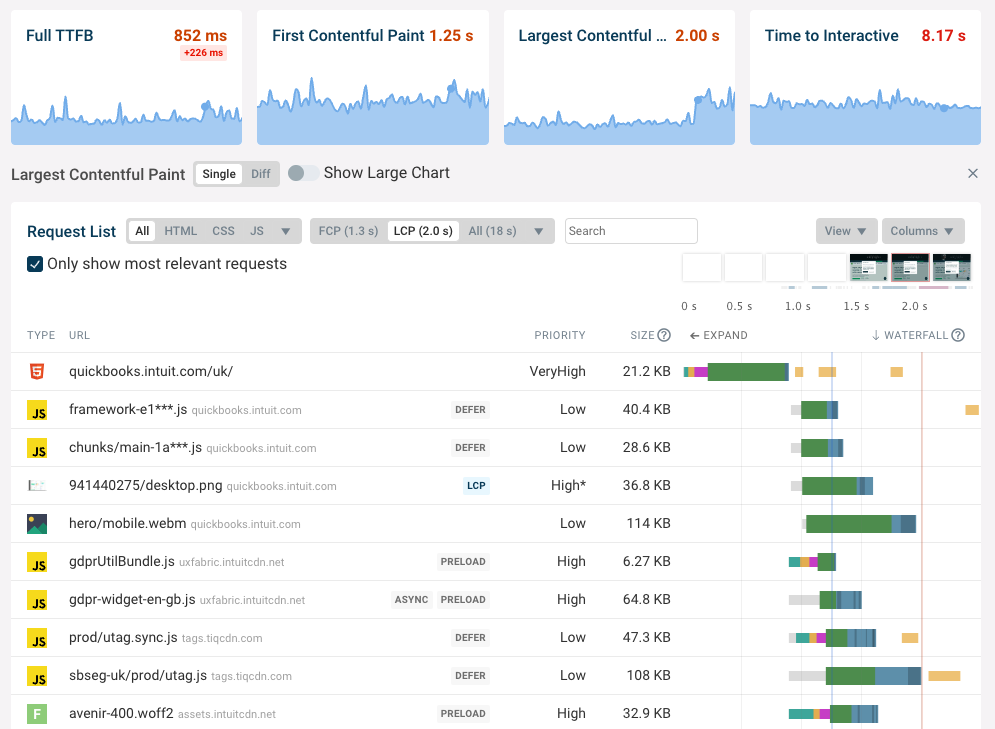Viewport: 995px width, 729px height.
Task: Filter requests by All types
Action: (x=142, y=231)
